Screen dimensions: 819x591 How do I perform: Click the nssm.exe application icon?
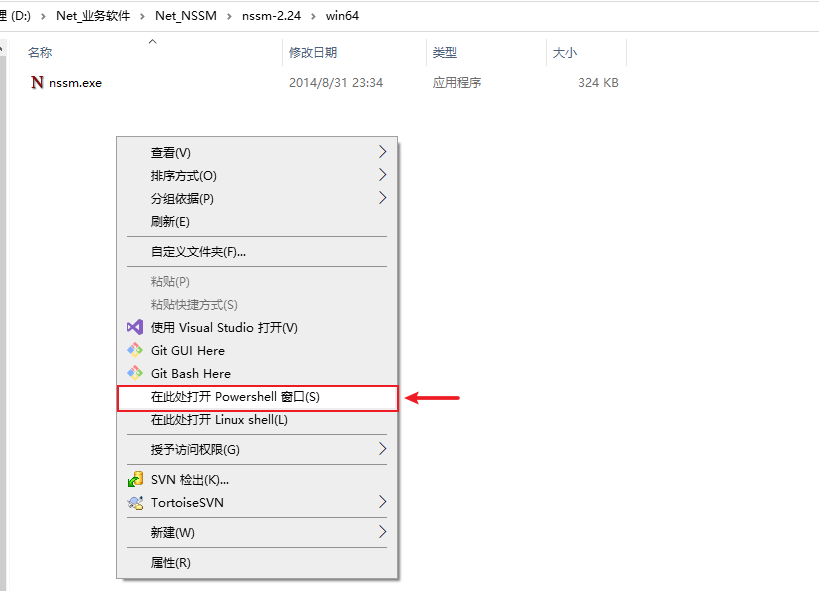[37, 83]
